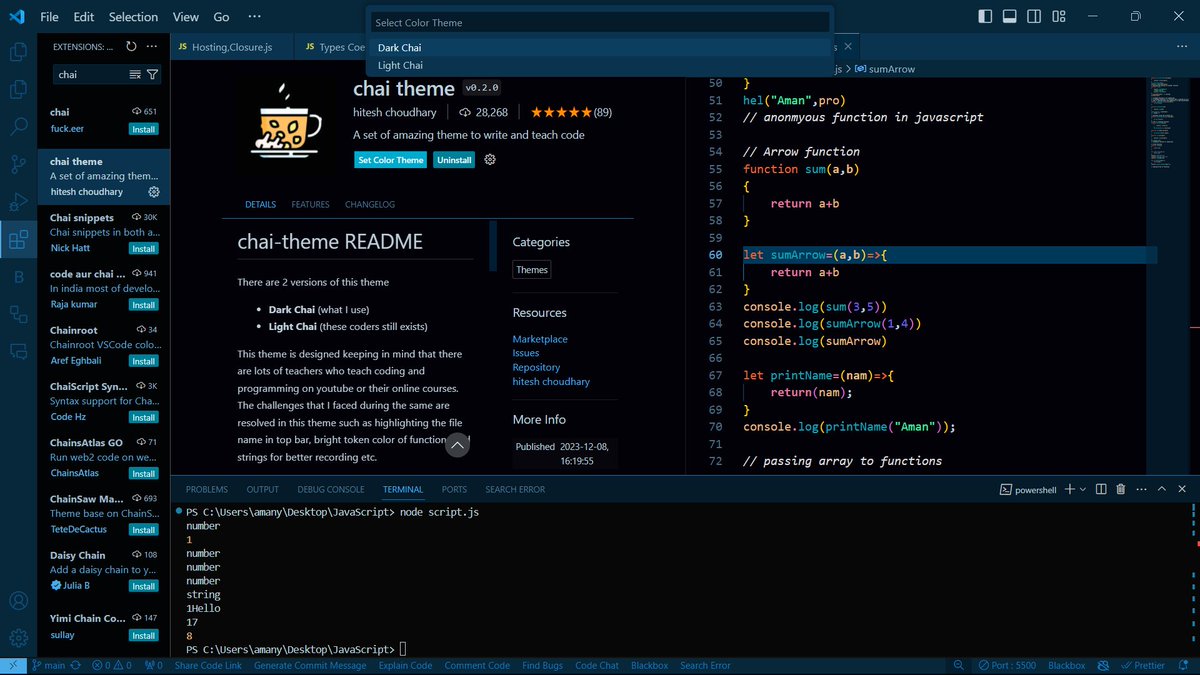Open the Accounts icon in activity bar
Image resolution: width=1200 pixels, height=675 pixels.
pyautogui.click(x=18, y=601)
